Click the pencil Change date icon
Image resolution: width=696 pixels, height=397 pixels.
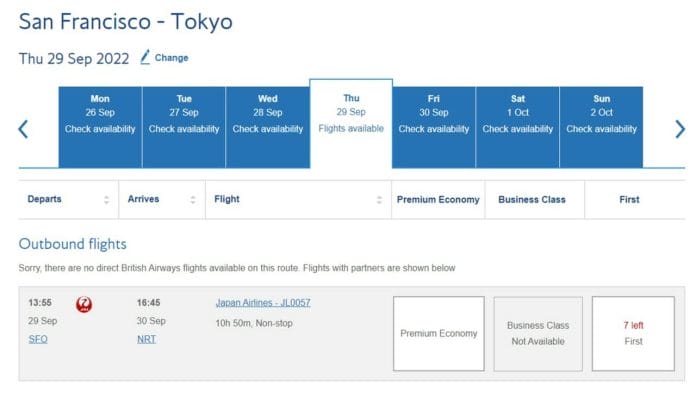pyautogui.click(x=145, y=57)
